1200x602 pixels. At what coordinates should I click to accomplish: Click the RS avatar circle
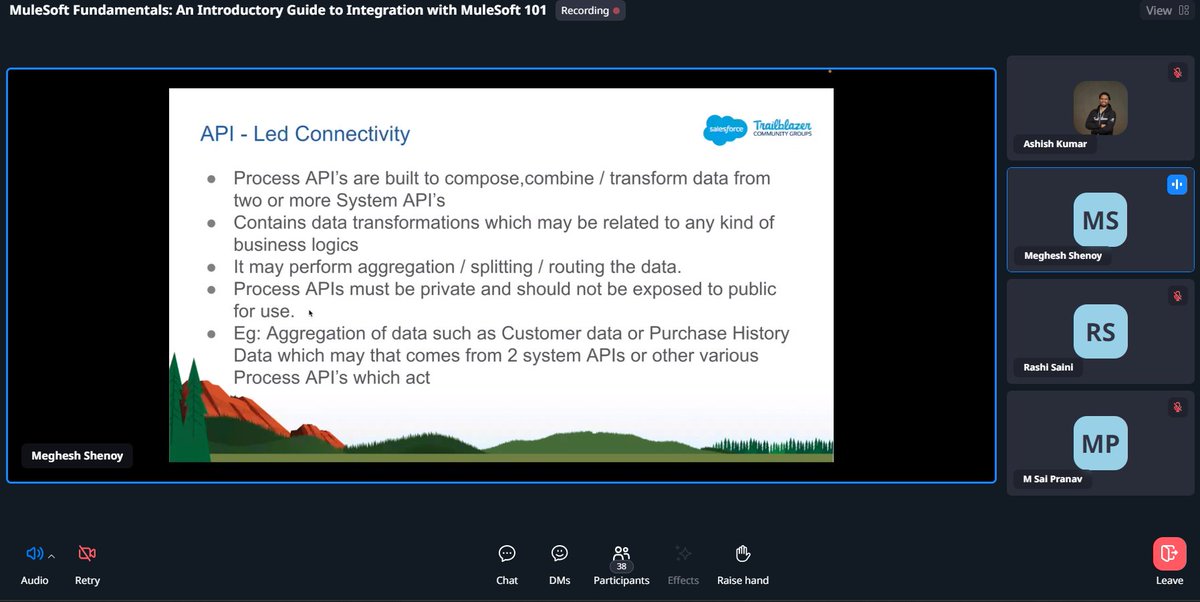point(1100,331)
